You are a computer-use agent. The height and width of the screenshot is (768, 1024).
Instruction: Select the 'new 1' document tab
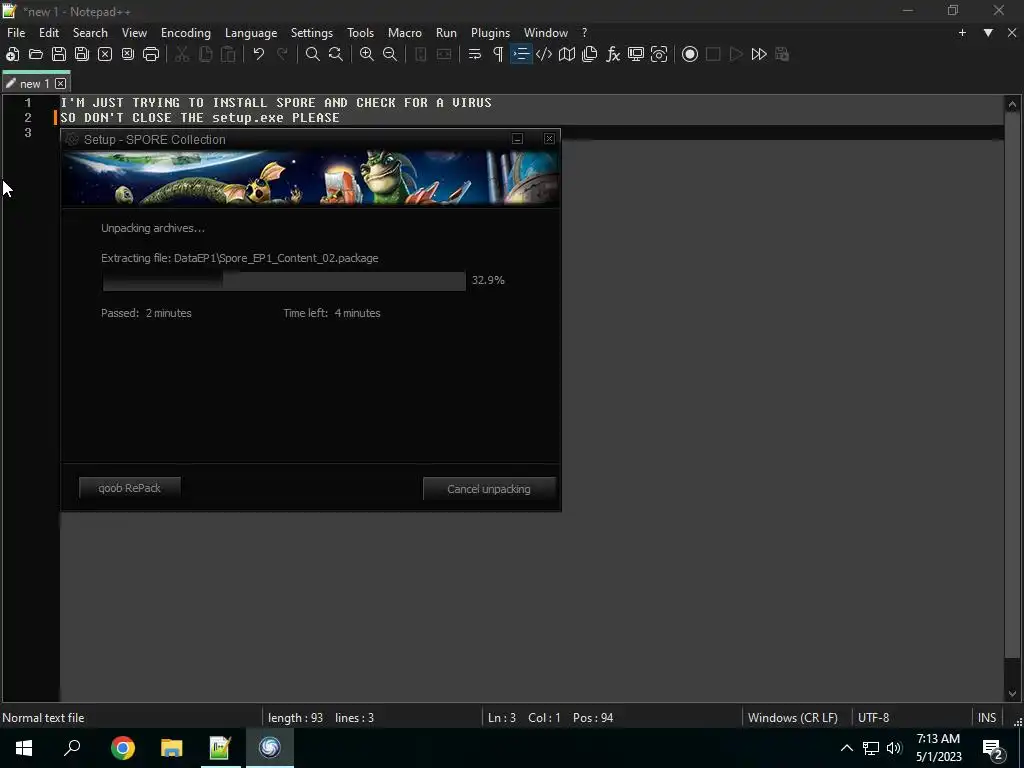[35, 84]
